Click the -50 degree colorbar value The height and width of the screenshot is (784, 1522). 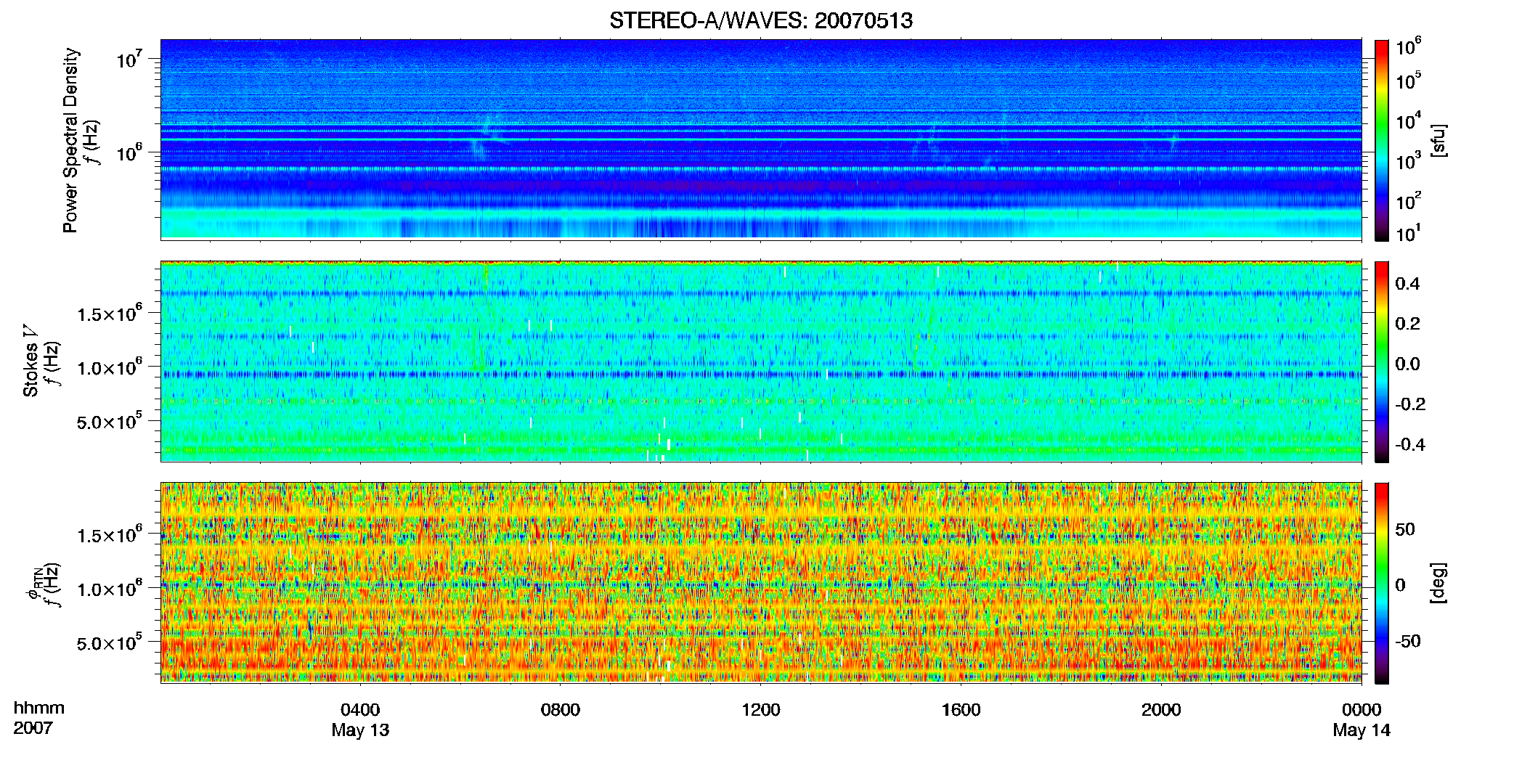tap(1407, 641)
